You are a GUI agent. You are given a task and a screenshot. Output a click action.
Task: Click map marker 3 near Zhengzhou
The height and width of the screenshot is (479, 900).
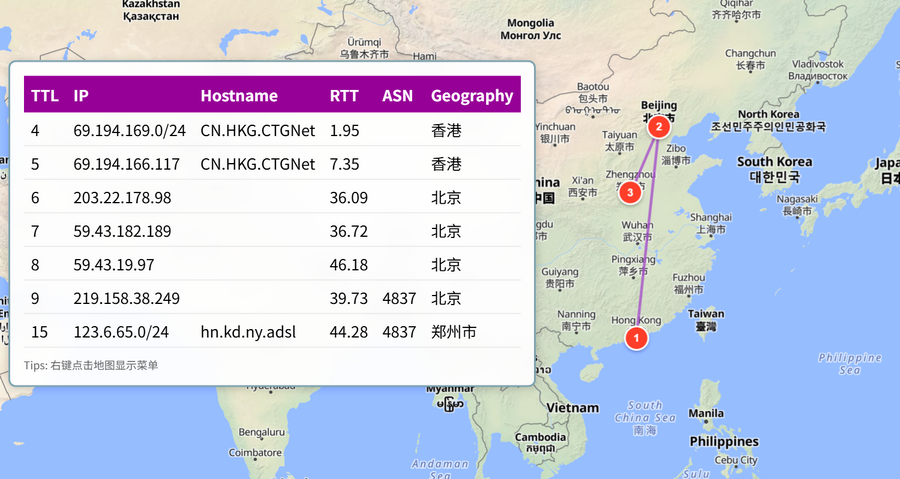(x=630, y=192)
